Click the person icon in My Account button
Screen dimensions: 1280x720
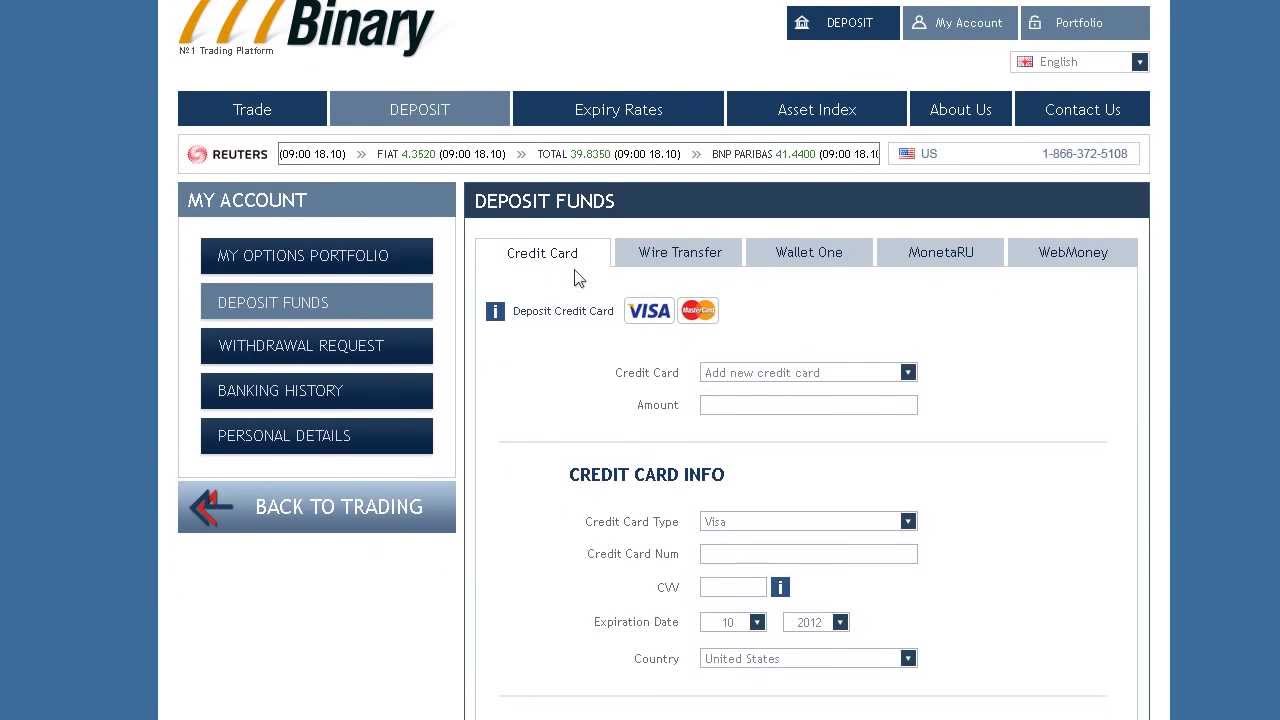(919, 22)
